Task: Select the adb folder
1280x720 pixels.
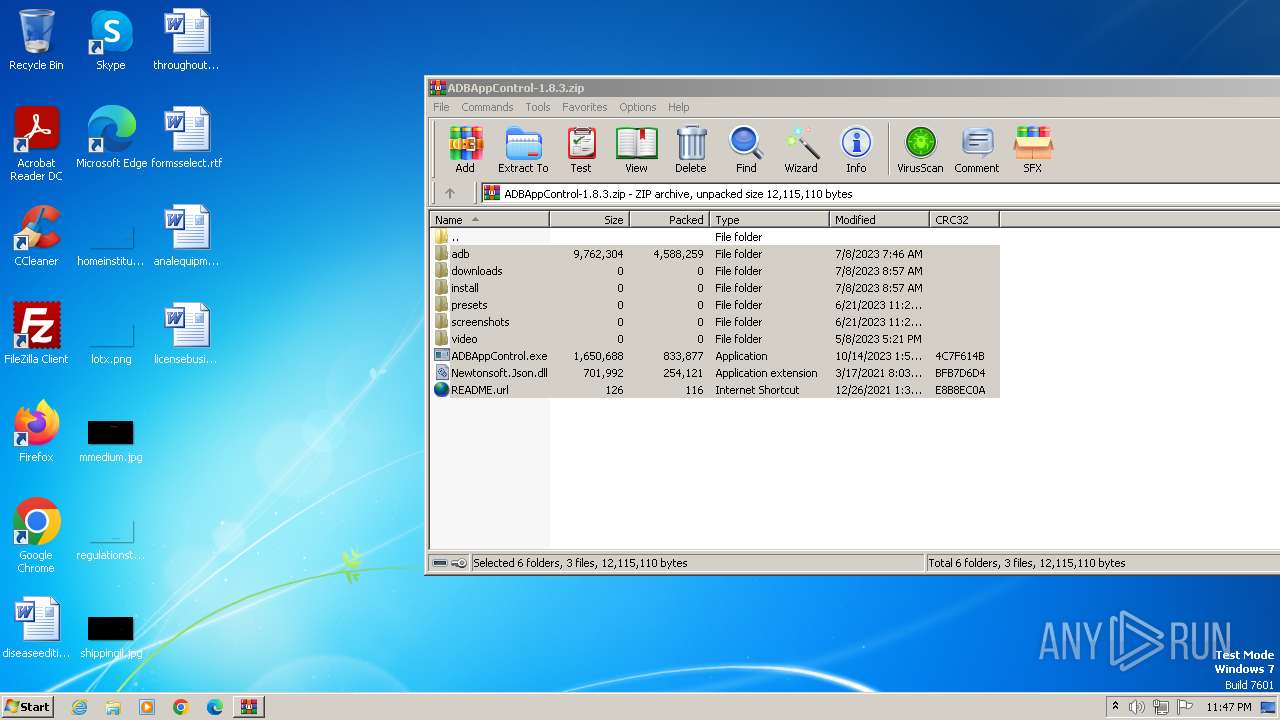Action: (x=715, y=254)
